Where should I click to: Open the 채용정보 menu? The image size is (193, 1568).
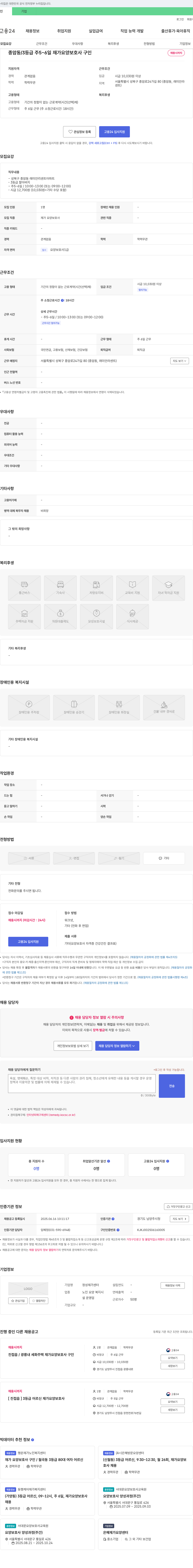pos(32,31)
